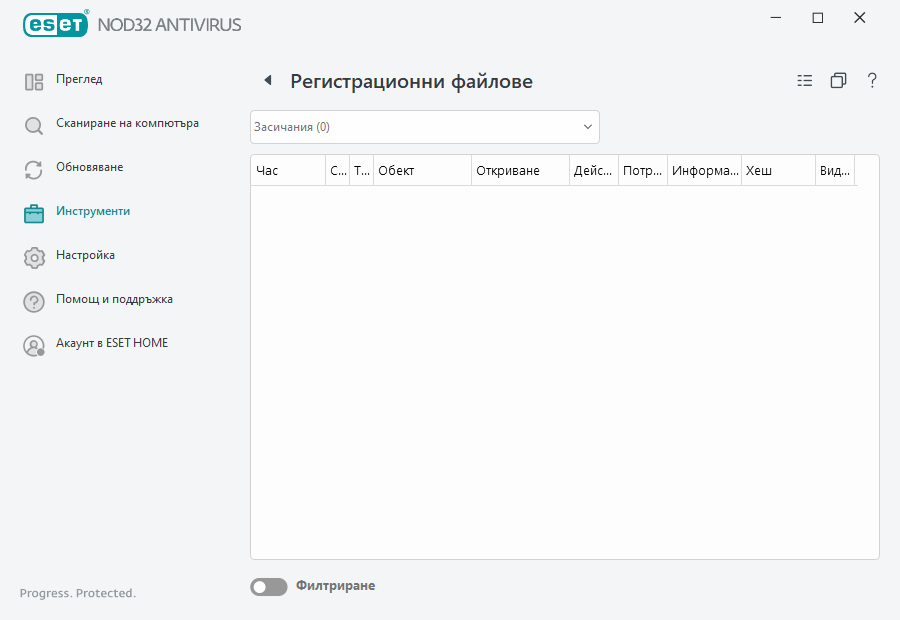900x620 pixels.
Task: Switch to the Настройка section
Action: point(85,256)
